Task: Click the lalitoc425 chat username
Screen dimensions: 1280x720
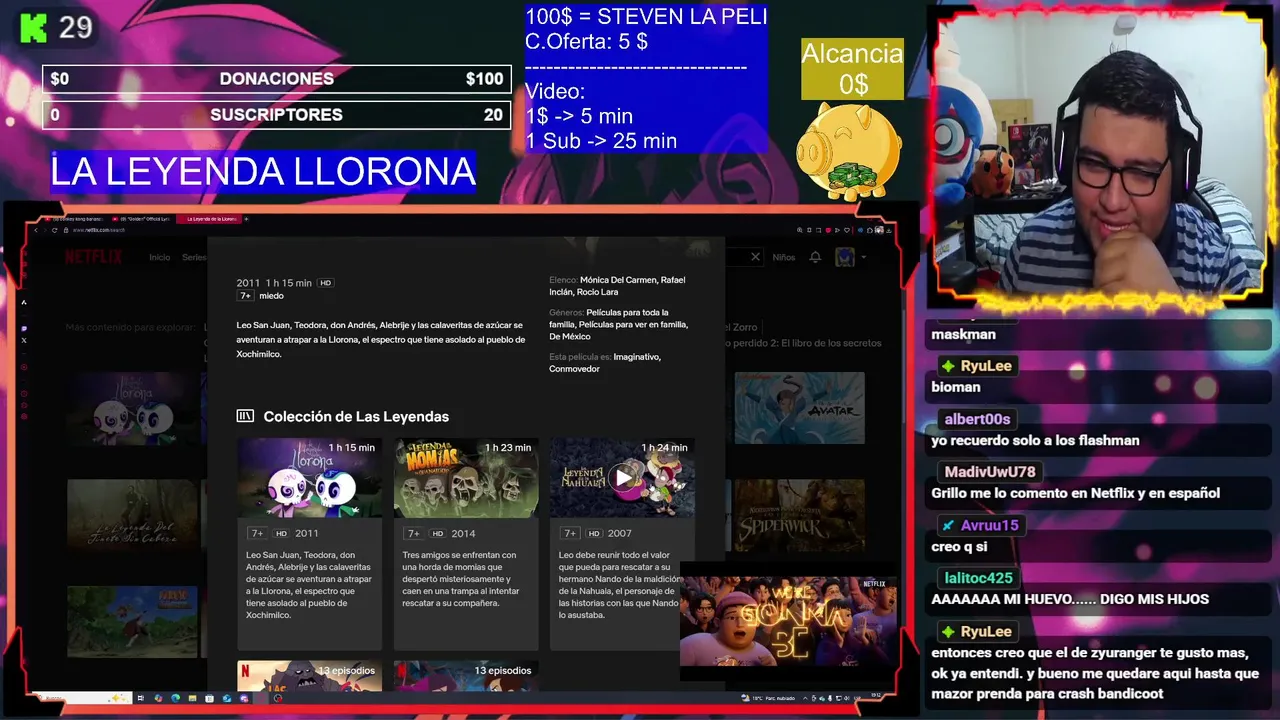Action: (978, 578)
